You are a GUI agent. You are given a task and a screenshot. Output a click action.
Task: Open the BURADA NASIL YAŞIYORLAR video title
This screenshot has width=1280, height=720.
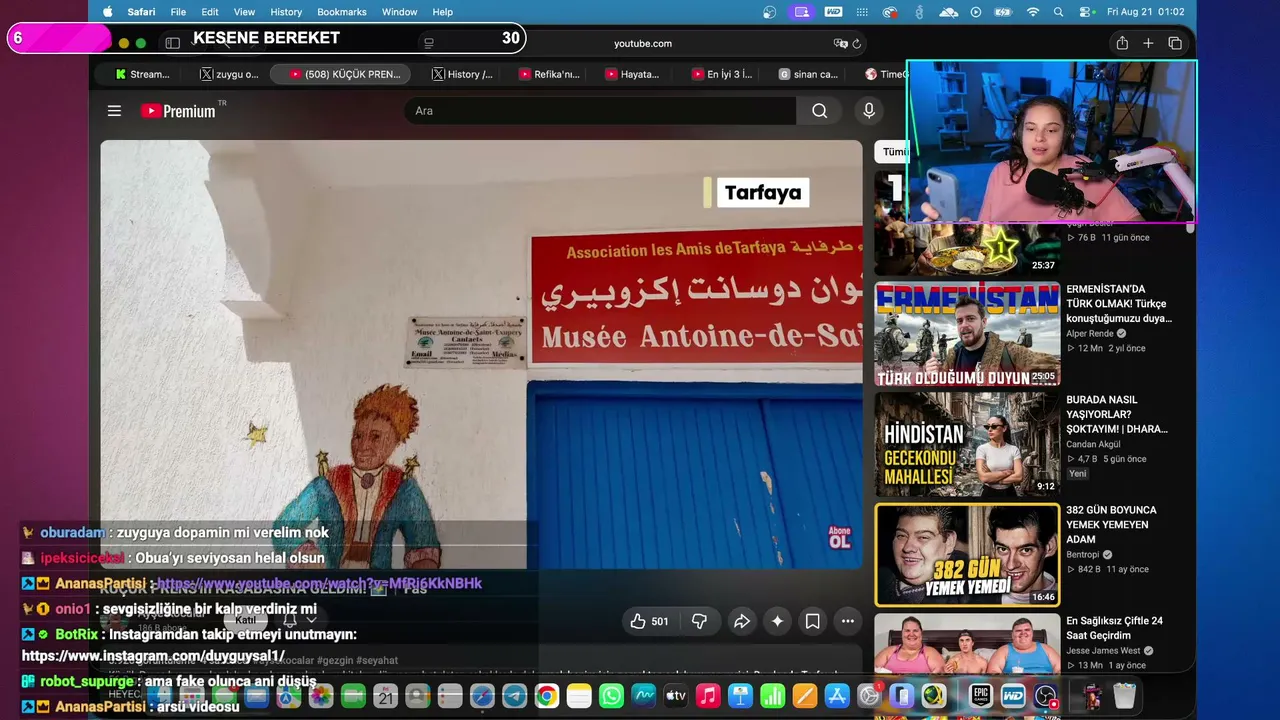pos(1117,414)
